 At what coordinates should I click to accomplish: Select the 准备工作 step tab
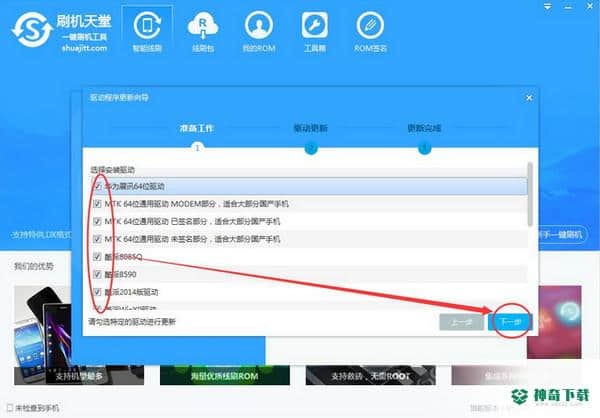click(196, 128)
